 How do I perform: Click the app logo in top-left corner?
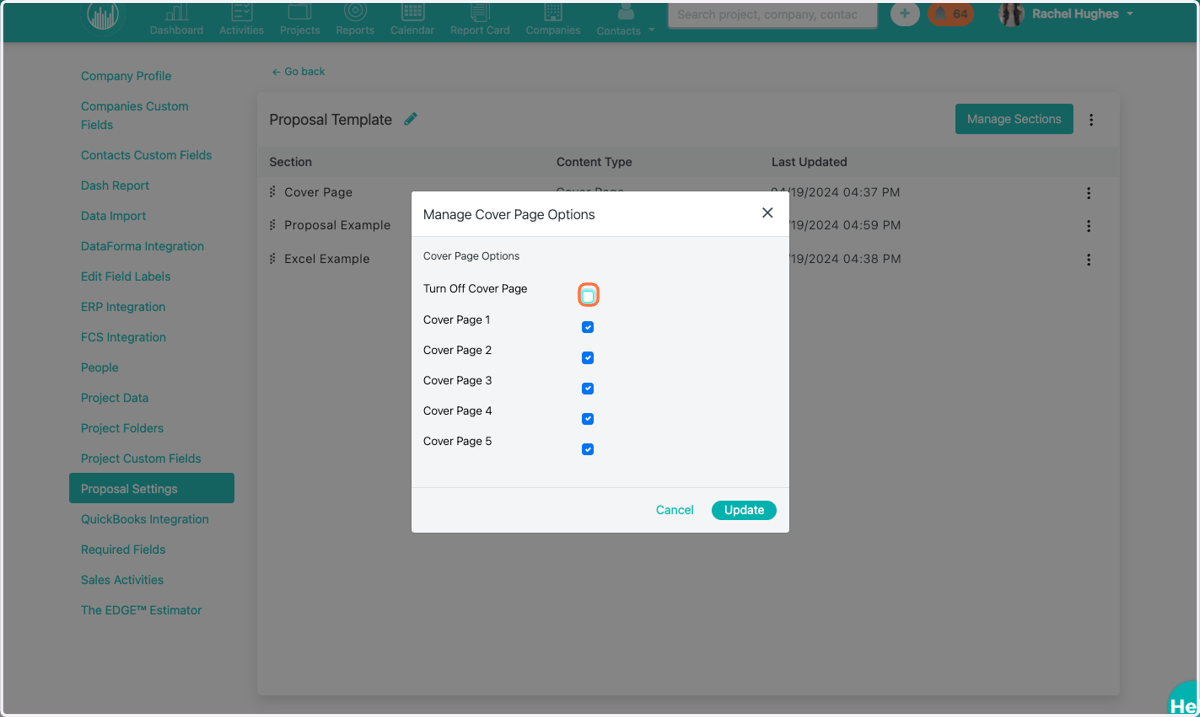pyautogui.click(x=103, y=16)
